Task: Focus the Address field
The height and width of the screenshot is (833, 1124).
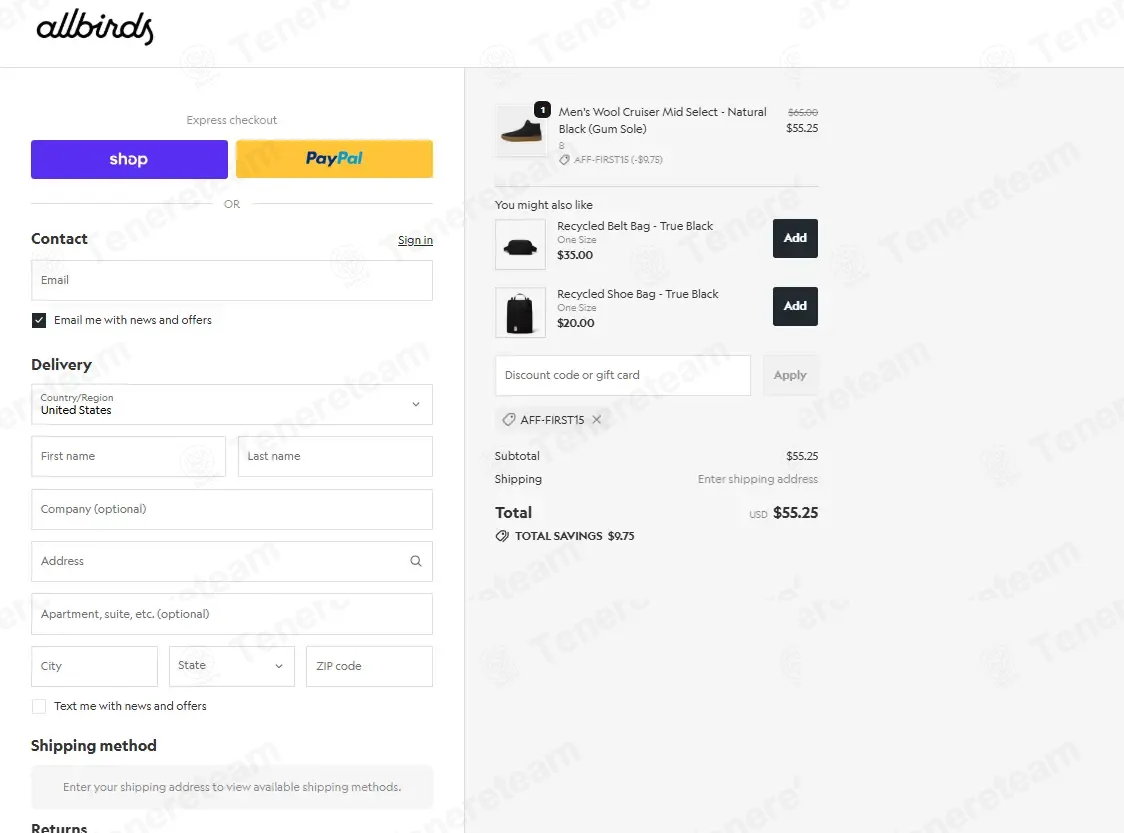Action: [232, 561]
